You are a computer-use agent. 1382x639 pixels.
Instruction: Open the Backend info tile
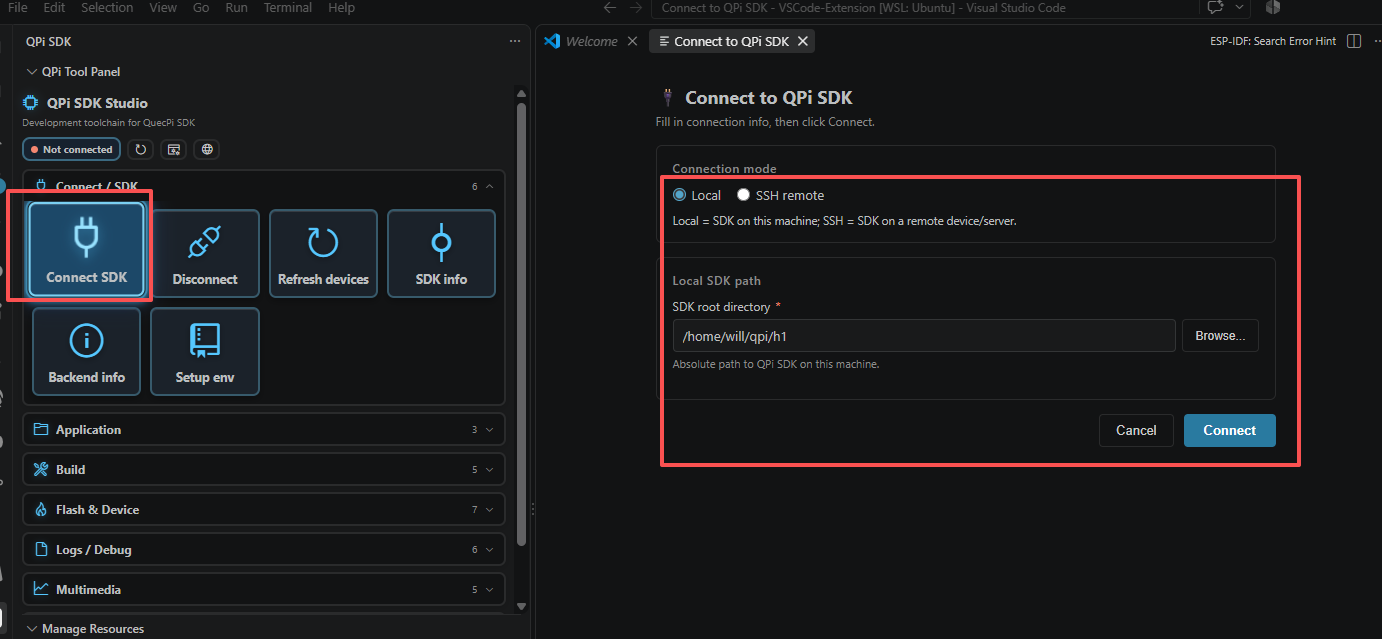(x=86, y=351)
